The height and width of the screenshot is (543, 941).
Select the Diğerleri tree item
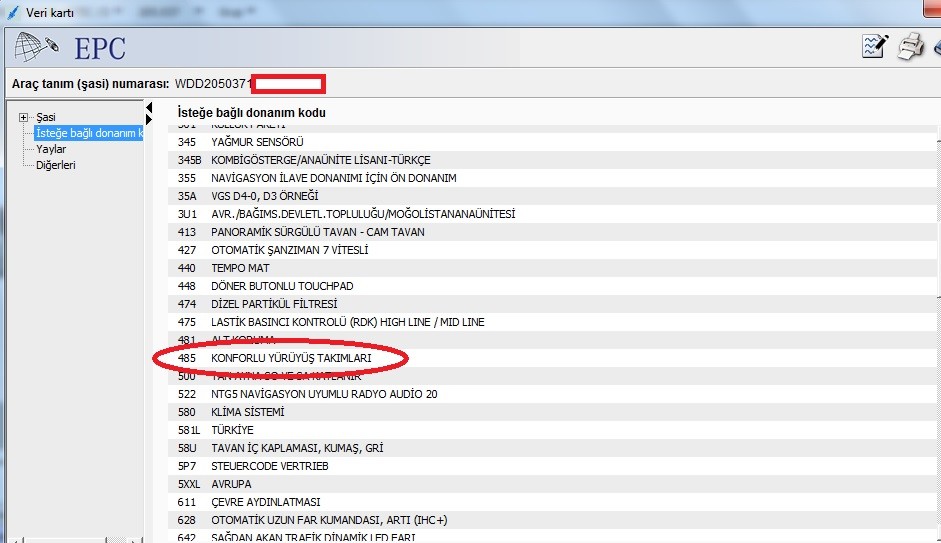click(56, 165)
